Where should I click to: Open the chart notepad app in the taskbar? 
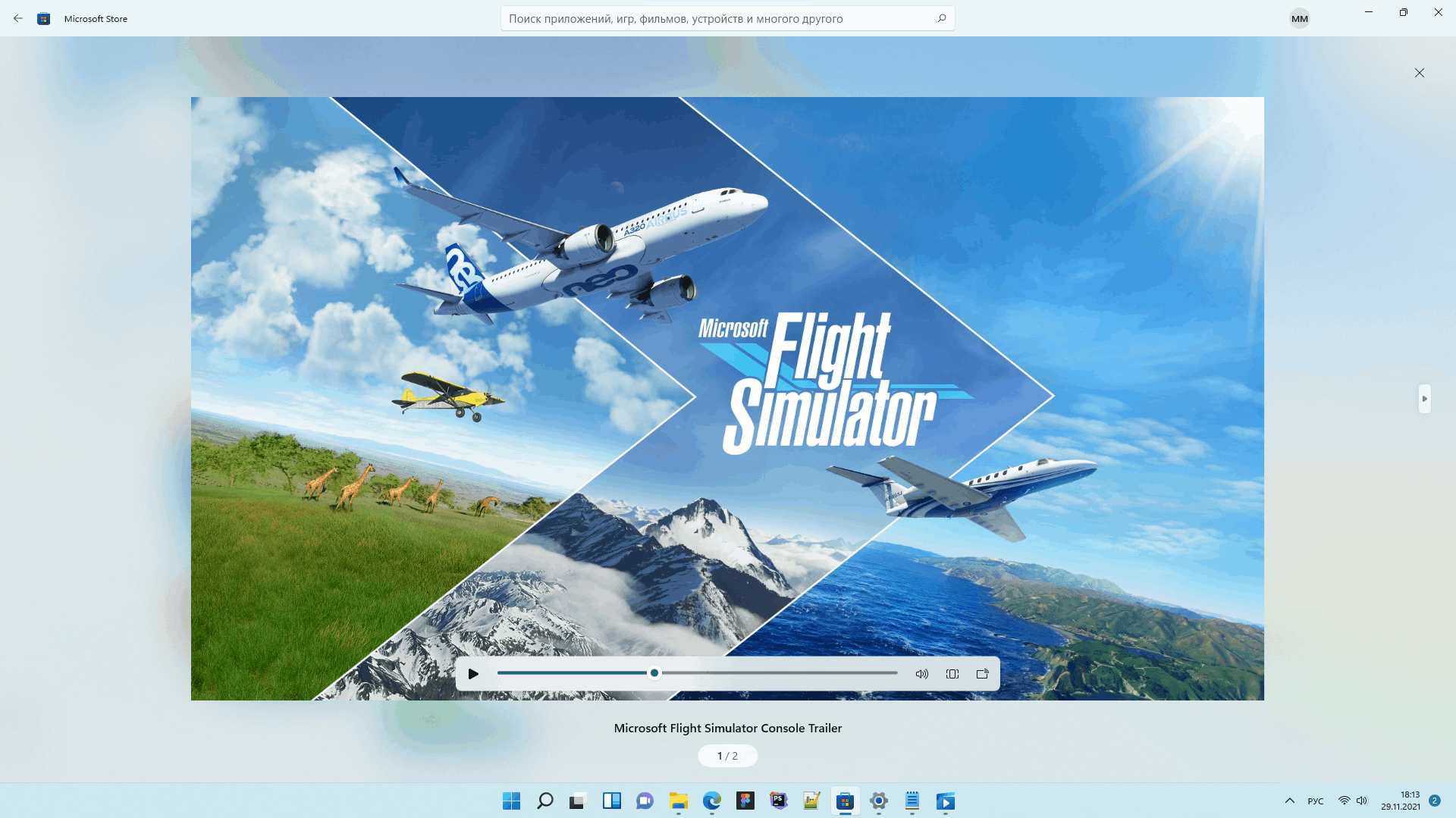[x=811, y=801]
